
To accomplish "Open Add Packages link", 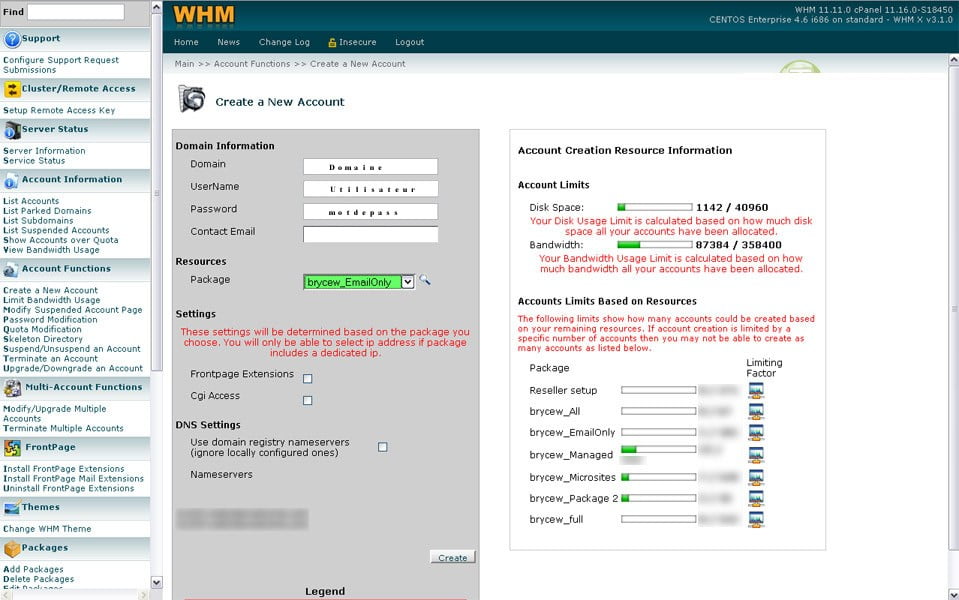I will 33,569.
